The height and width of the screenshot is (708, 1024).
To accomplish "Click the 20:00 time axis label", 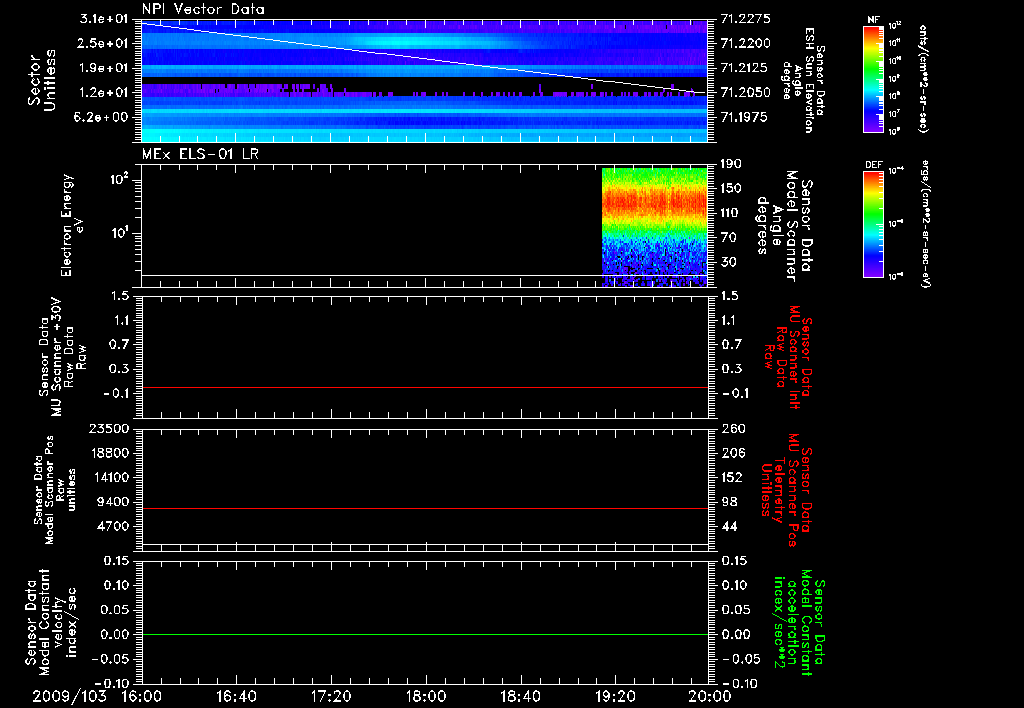I will pos(708,696).
